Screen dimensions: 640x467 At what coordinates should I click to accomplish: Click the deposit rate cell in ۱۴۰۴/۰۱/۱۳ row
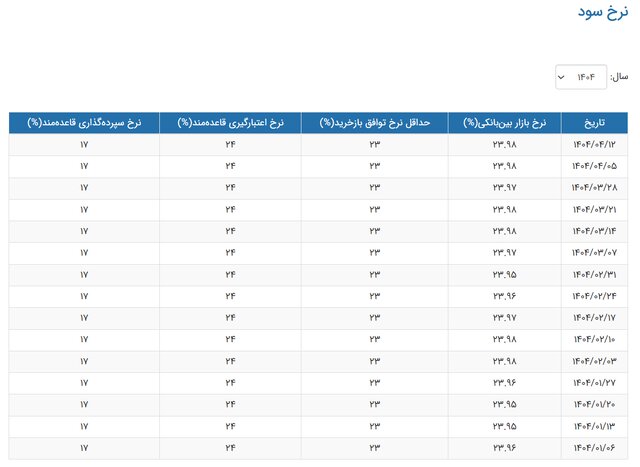pyautogui.click(x=84, y=425)
